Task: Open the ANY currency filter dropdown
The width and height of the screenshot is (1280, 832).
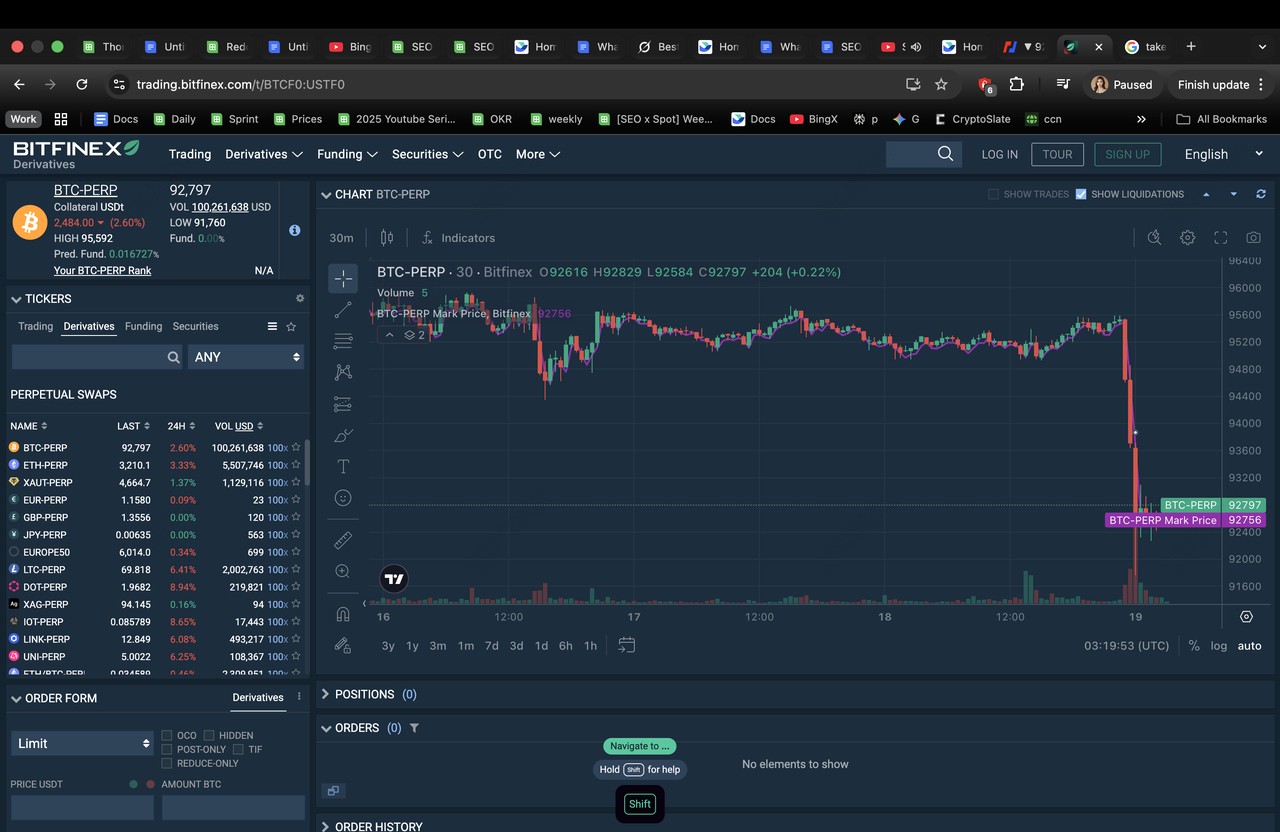Action: tap(246, 357)
